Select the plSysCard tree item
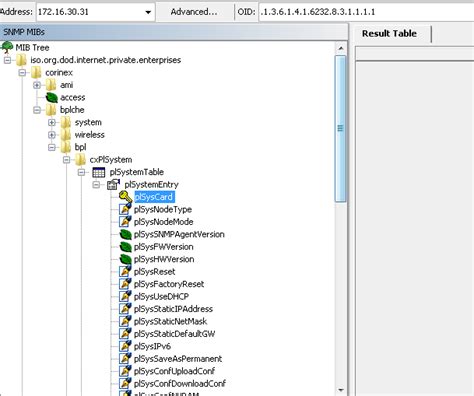This screenshot has height=396, width=474. pos(154,197)
